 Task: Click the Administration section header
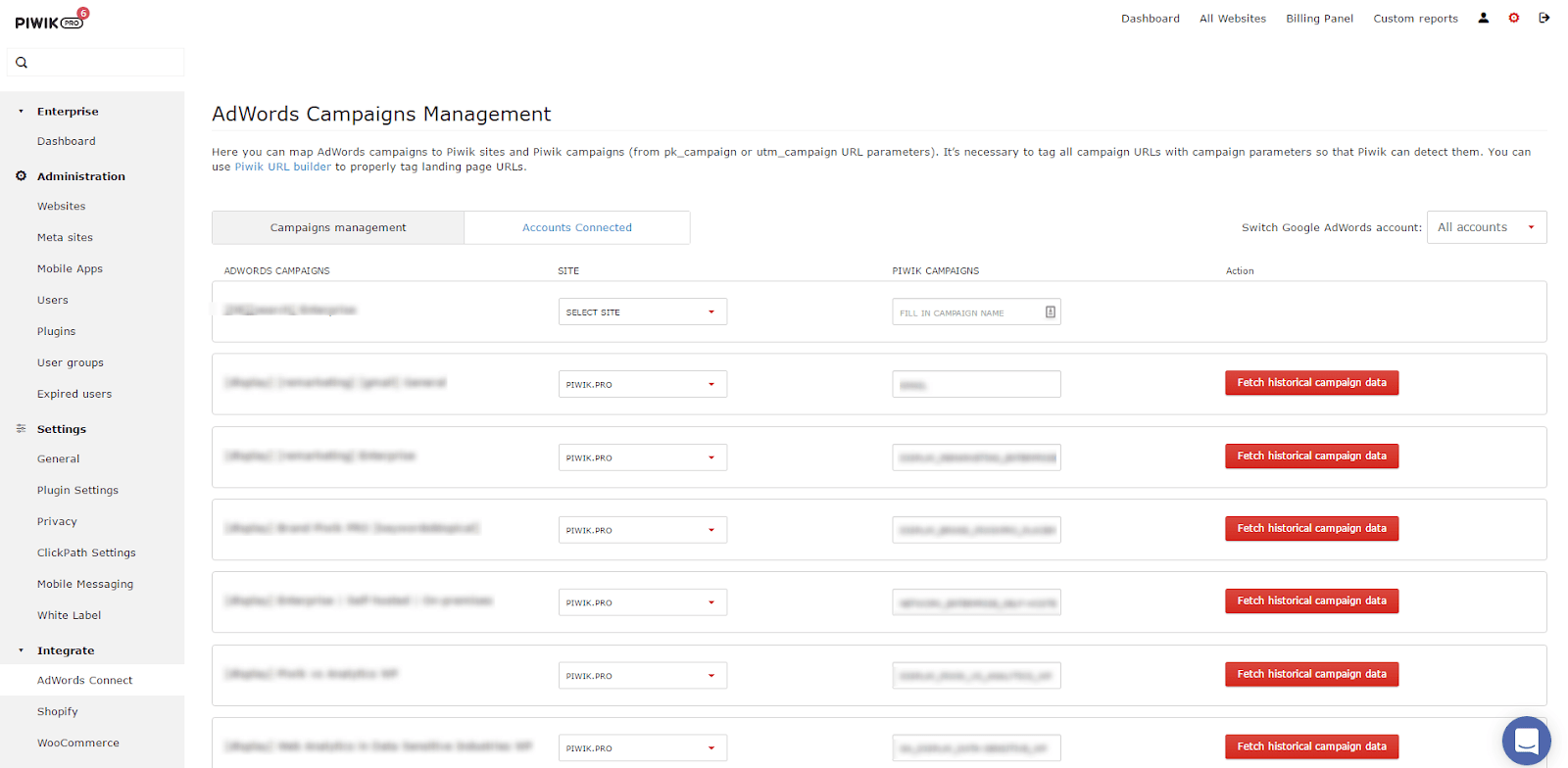(81, 176)
